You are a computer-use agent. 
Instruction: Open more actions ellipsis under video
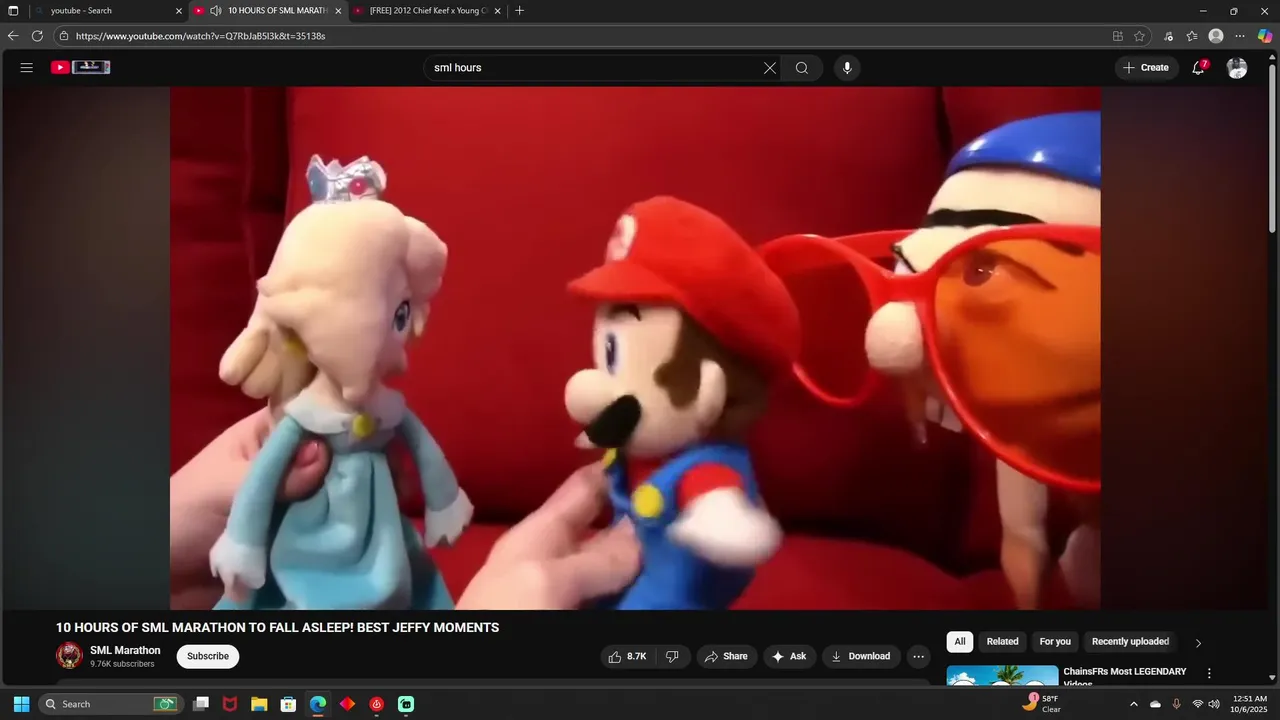pyautogui.click(x=918, y=656)
